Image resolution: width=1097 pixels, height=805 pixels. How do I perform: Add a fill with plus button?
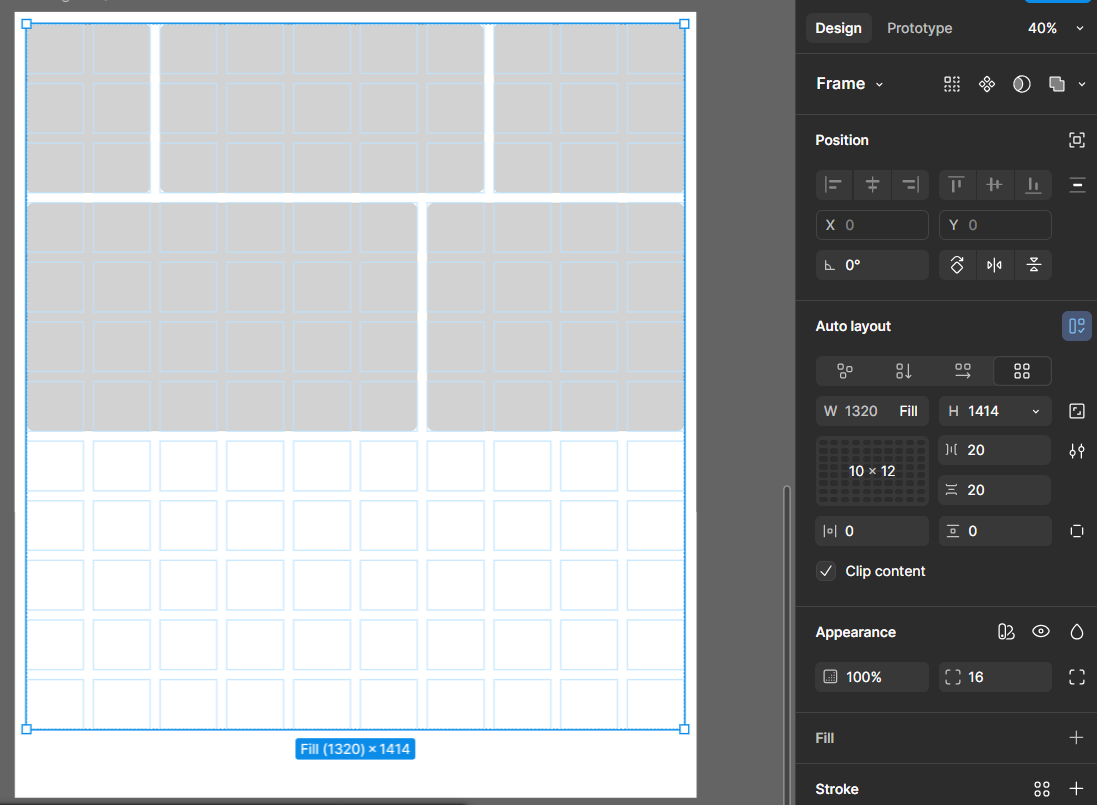[1076, 738]
